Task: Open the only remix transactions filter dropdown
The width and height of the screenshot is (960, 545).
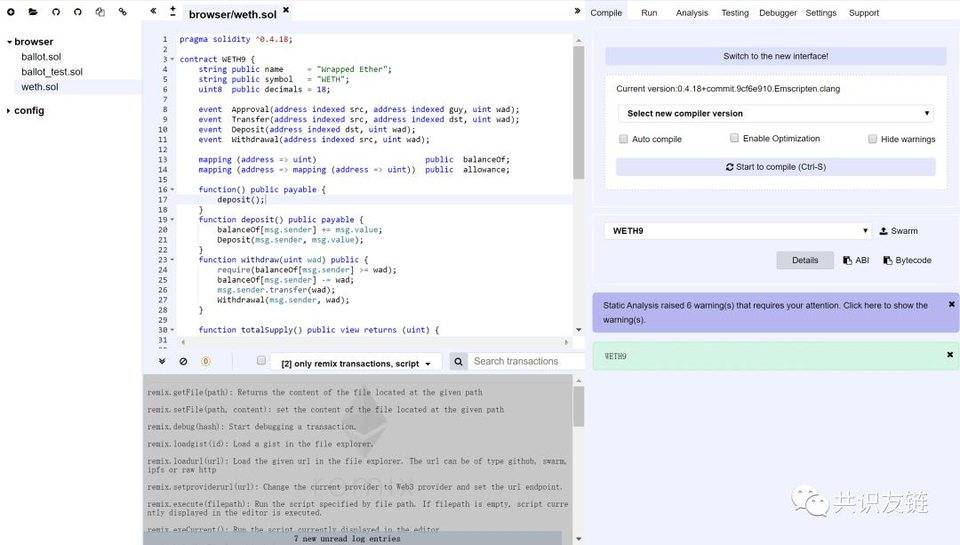Action: (355, 364)
